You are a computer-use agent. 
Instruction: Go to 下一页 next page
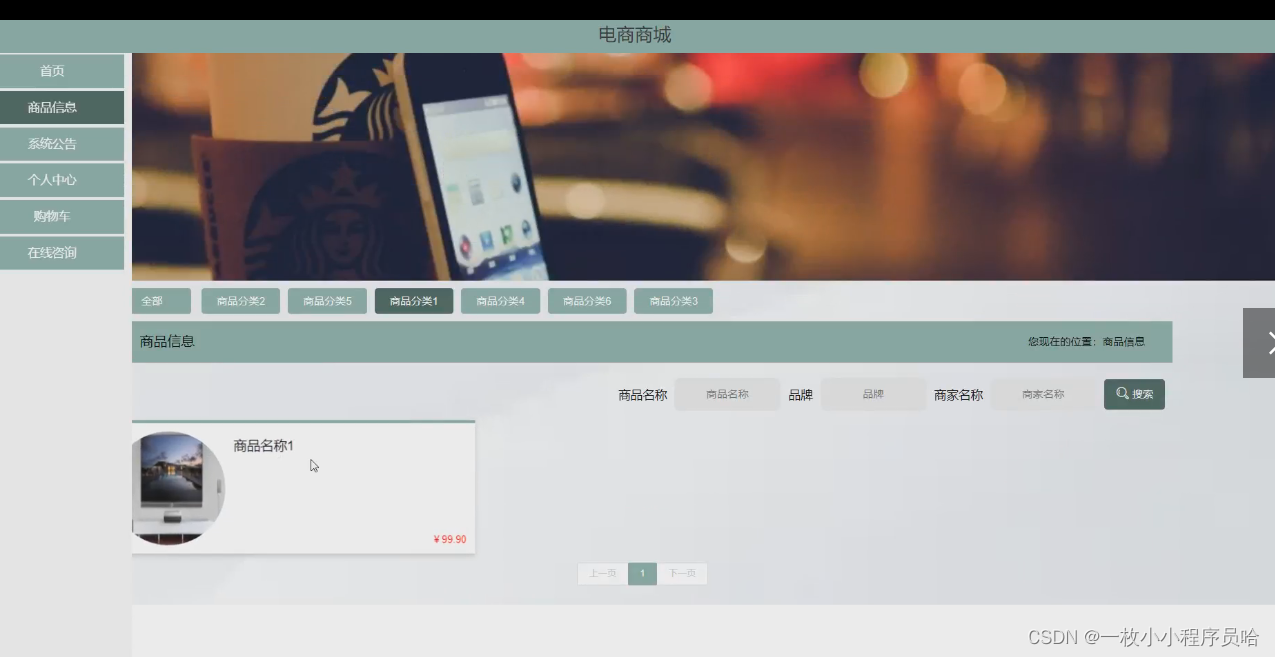[x=682, y=574]
